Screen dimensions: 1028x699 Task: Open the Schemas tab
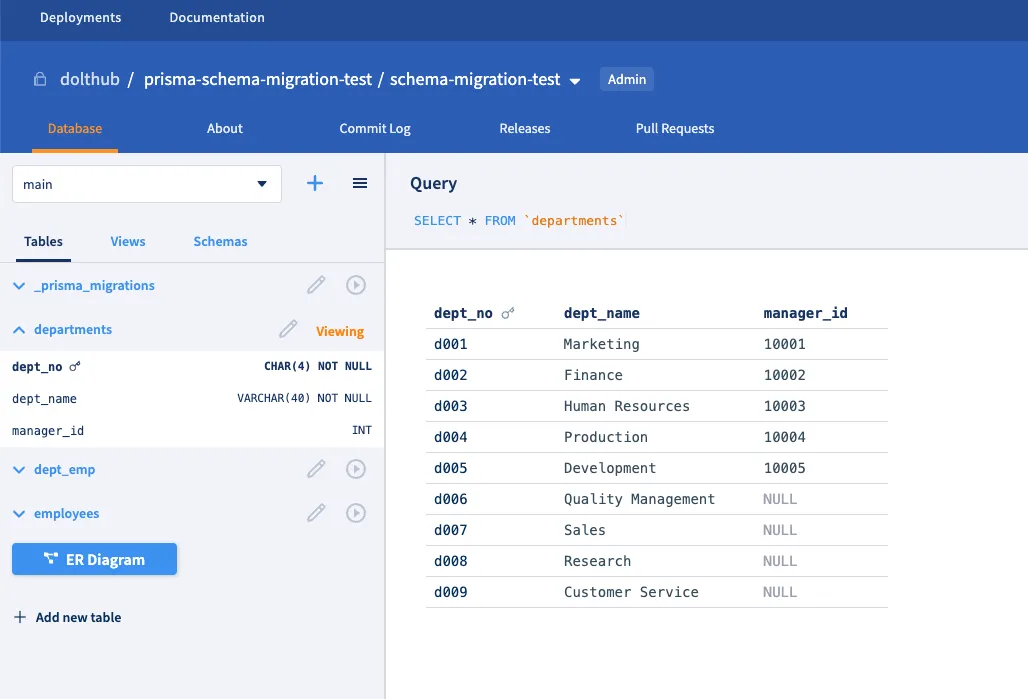(x=220, y=241)
